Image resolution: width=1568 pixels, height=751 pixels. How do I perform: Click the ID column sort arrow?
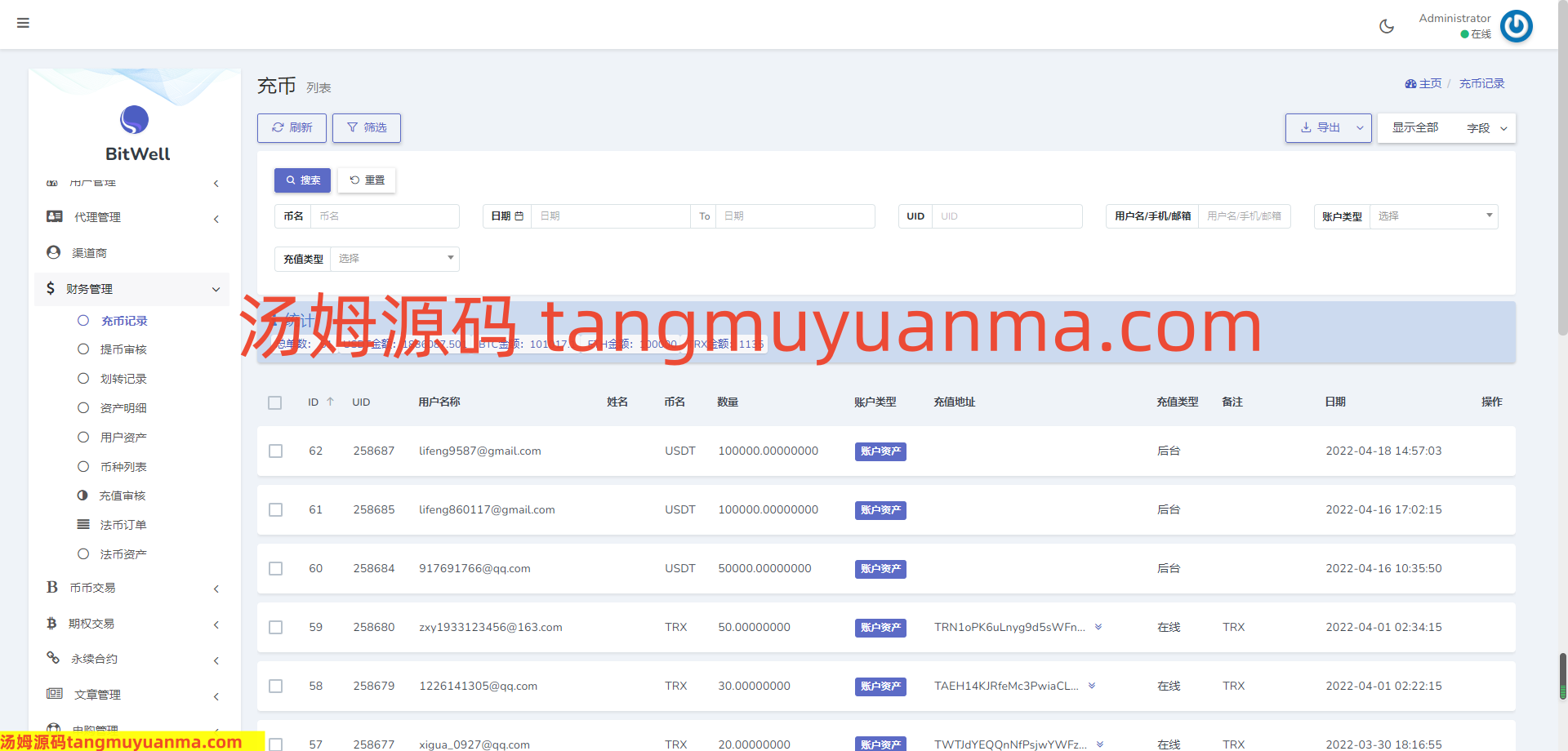(x=331, y=402)
